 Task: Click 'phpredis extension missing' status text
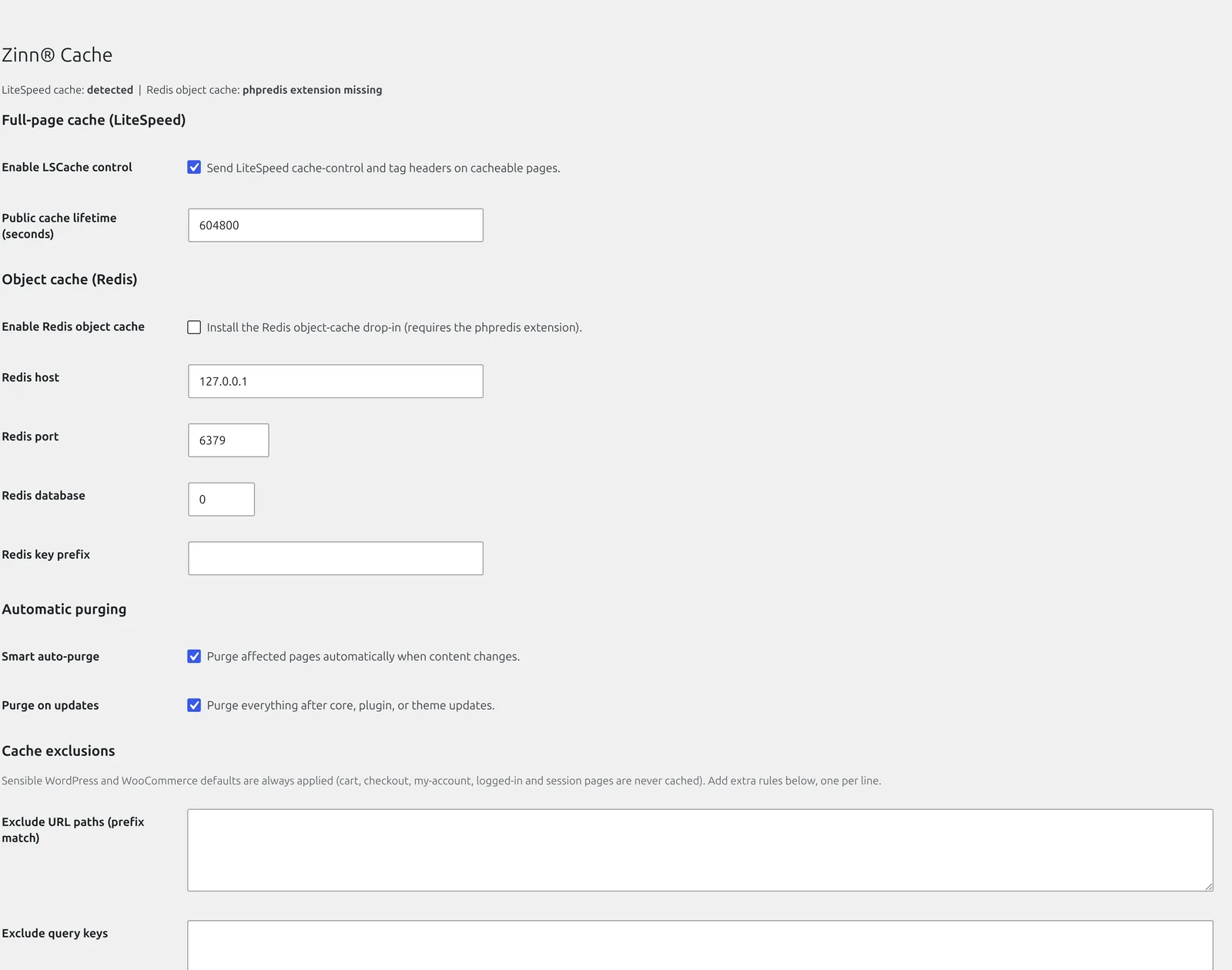[312, 90]
